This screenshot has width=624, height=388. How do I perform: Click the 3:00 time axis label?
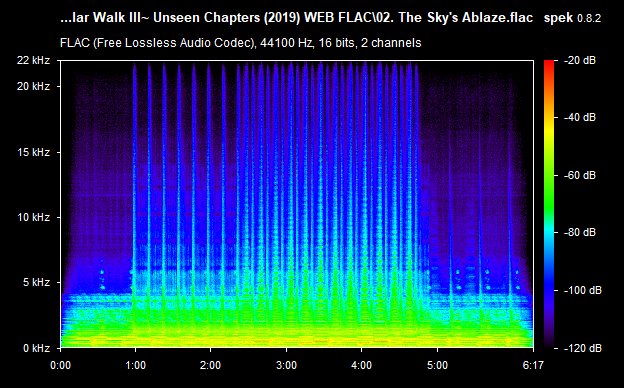(287, 365)
